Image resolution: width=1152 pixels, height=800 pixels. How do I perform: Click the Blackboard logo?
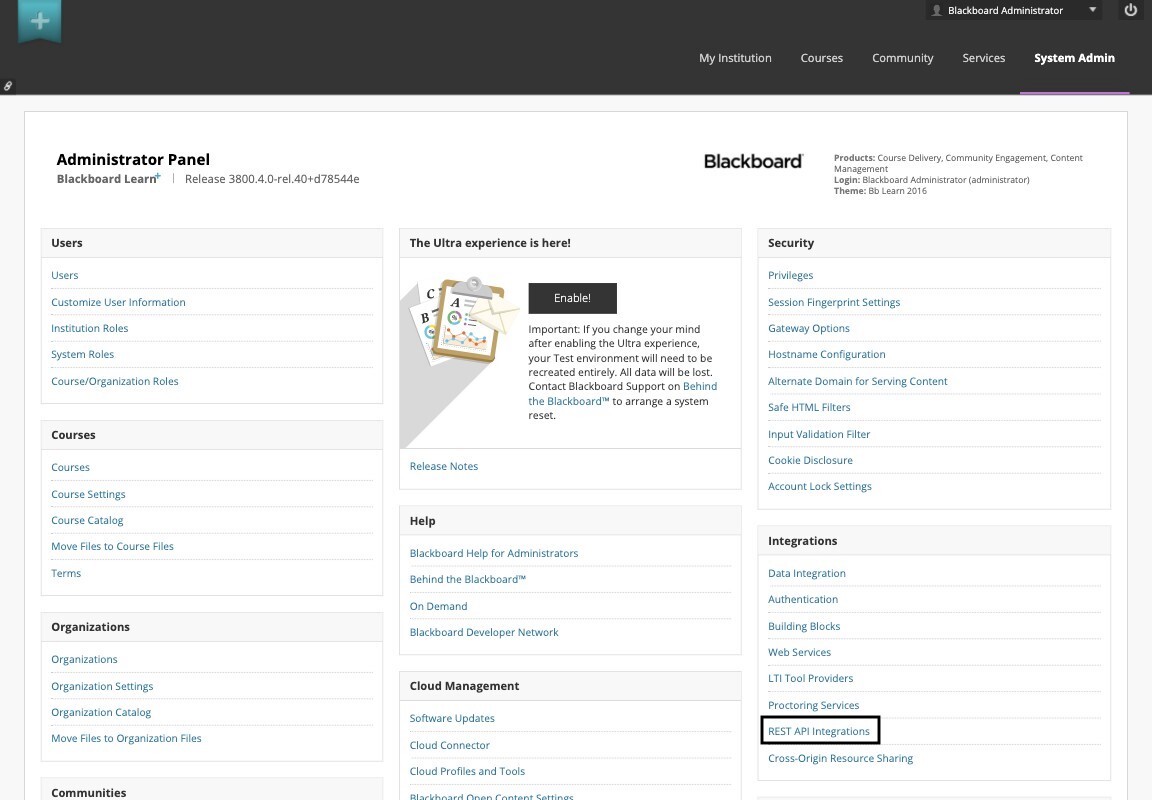point(753,162)
